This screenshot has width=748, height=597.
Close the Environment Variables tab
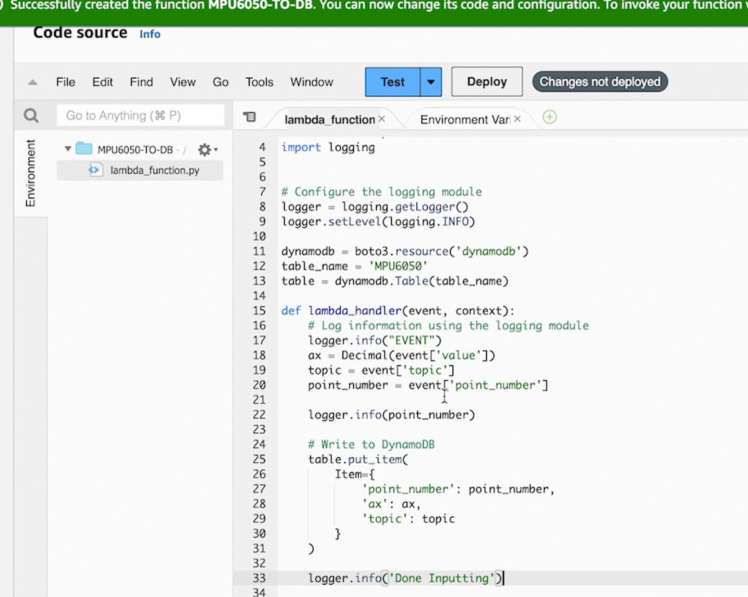pos(517,119)
